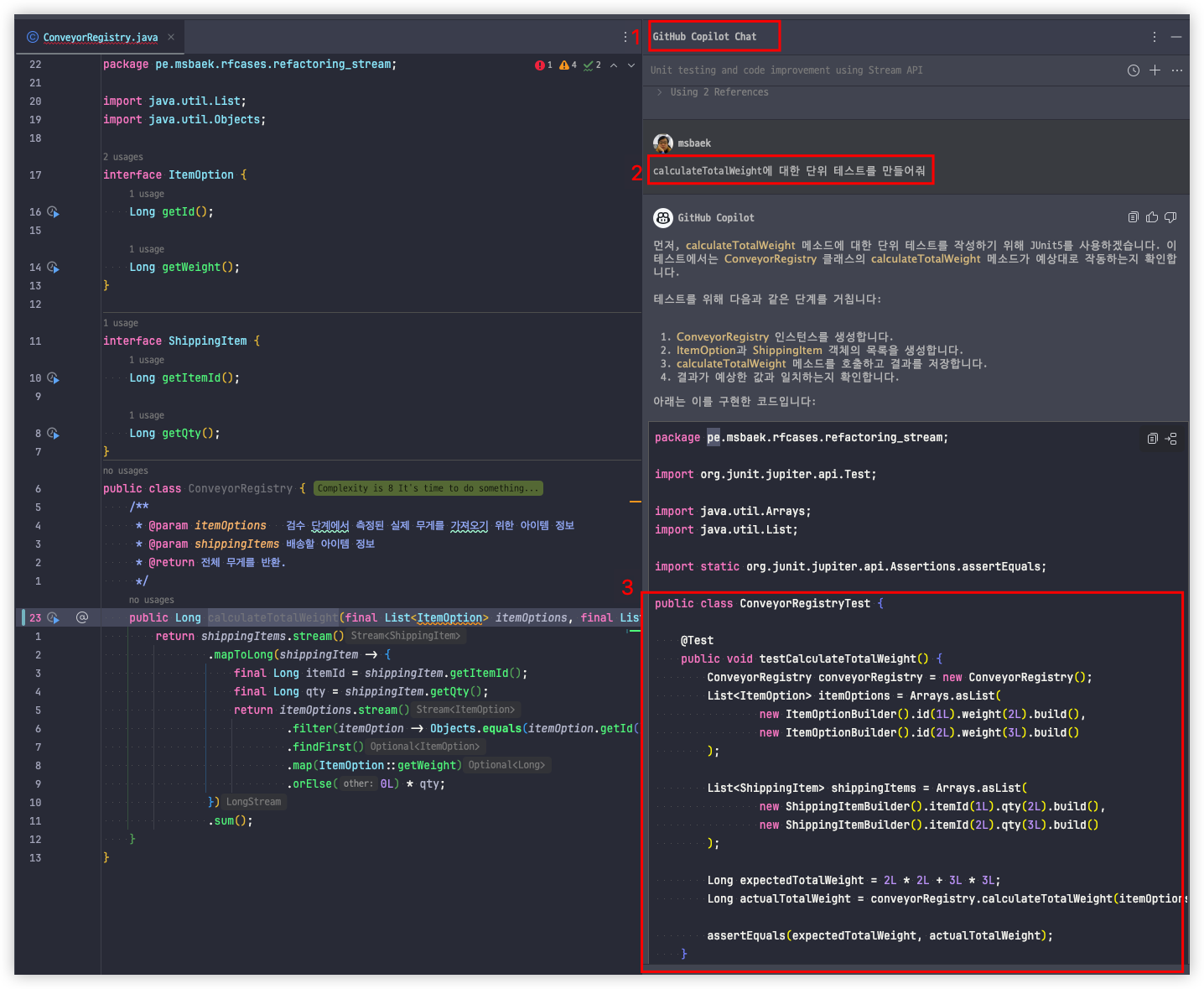The width and height of the screenshot is (1204, 989).
Task: Click gutter run icon beside getItemId()
Action: (53, 378)
